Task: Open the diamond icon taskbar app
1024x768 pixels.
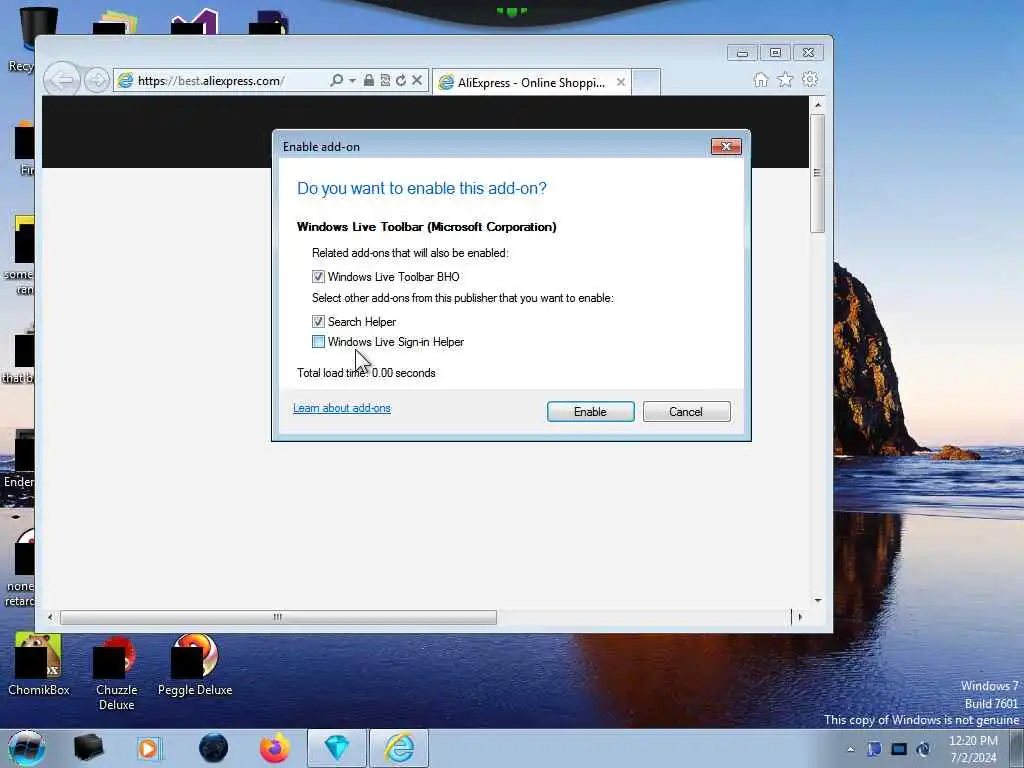Action: pos(337,748)
